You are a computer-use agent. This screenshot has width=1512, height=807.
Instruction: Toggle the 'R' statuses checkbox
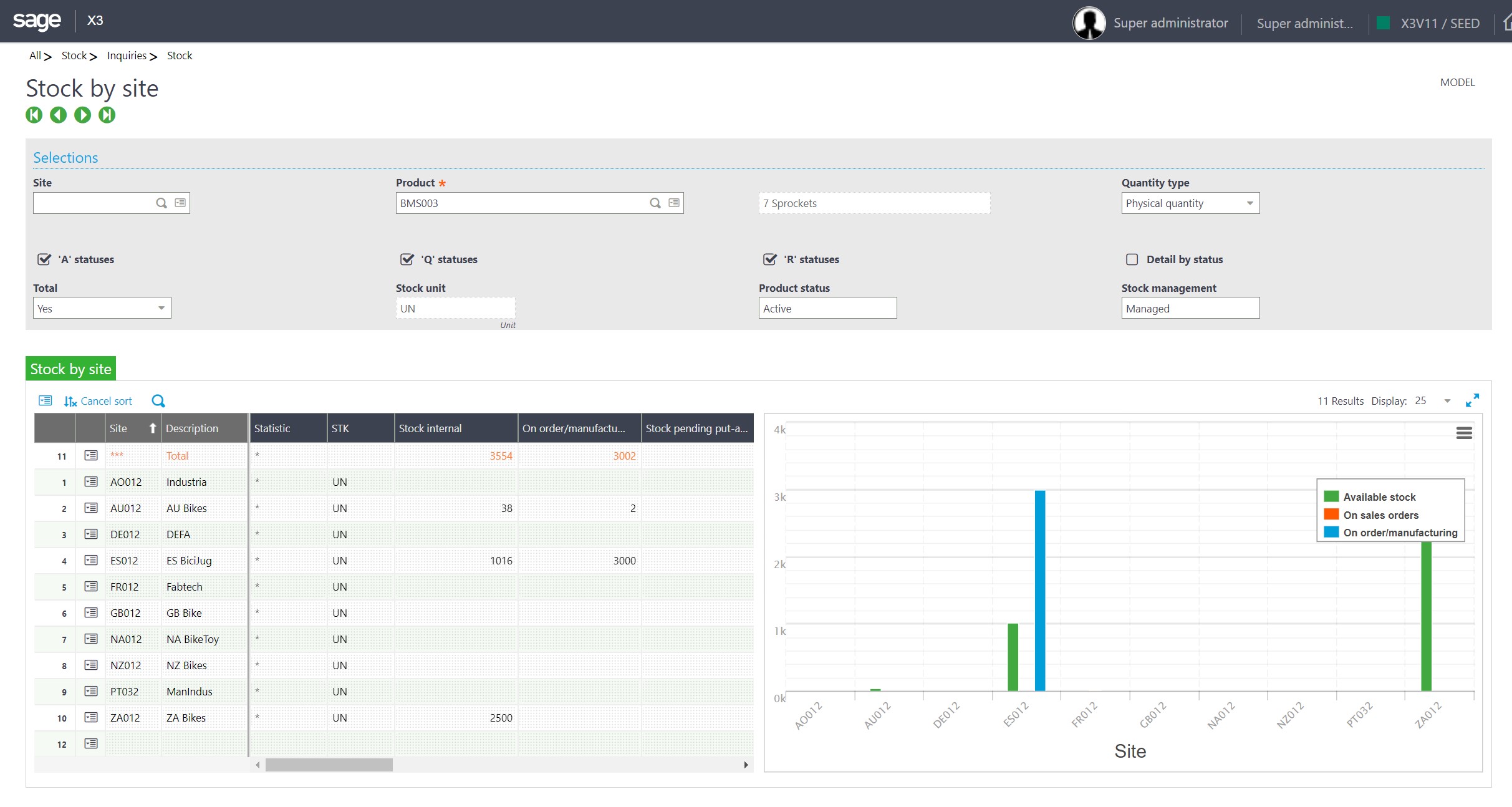pyautogui.click(x=769, y=259)
